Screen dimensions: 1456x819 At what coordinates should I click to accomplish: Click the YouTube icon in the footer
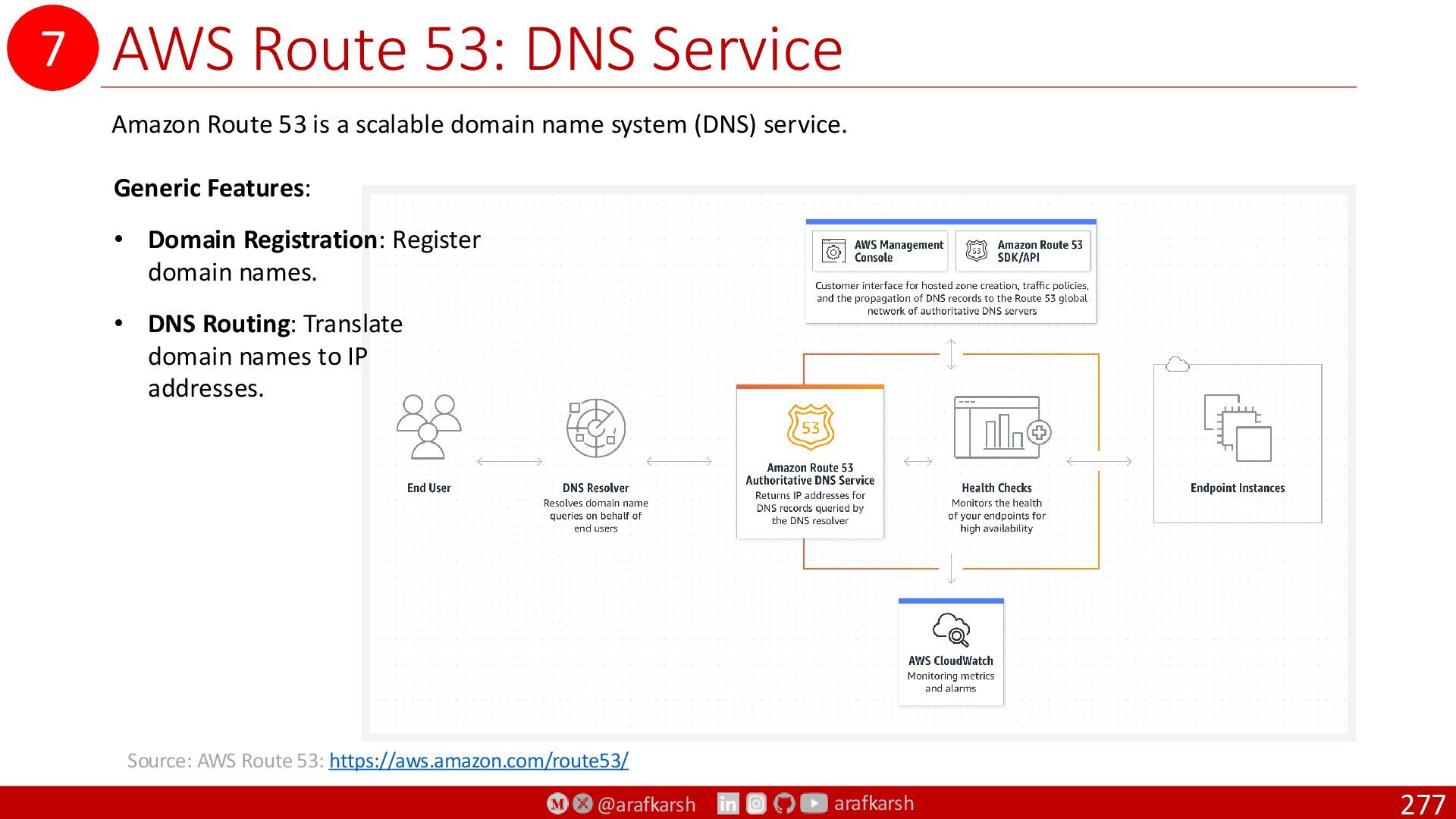814,804
